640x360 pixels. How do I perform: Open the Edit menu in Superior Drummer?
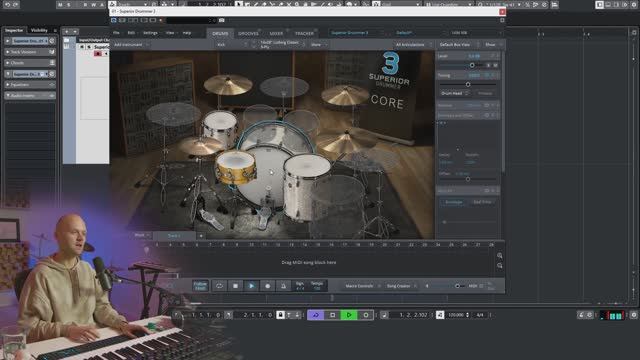(131, 33)
